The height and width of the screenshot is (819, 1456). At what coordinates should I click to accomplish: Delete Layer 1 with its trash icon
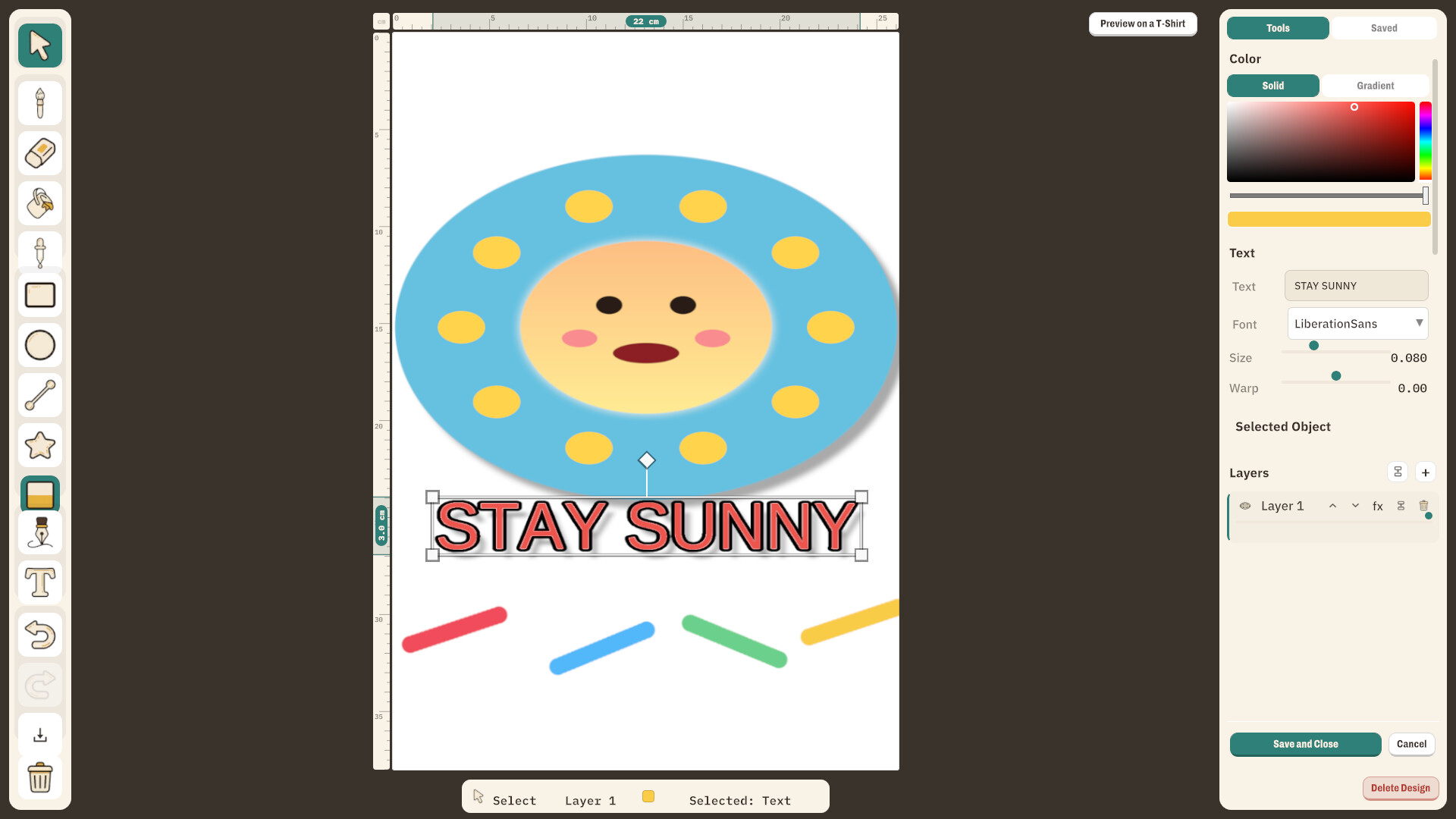tap(1423, 506)
